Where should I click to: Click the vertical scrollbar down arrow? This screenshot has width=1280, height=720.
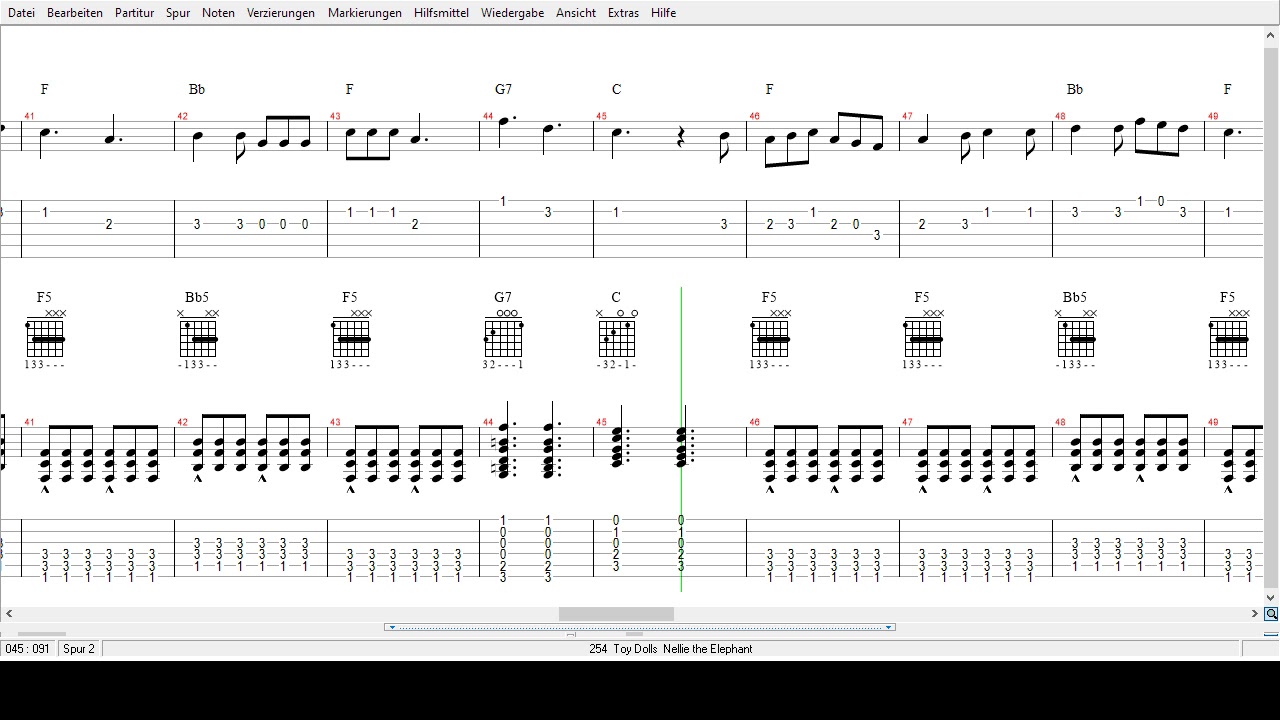pyautogui.click(x=1271, y=598)
